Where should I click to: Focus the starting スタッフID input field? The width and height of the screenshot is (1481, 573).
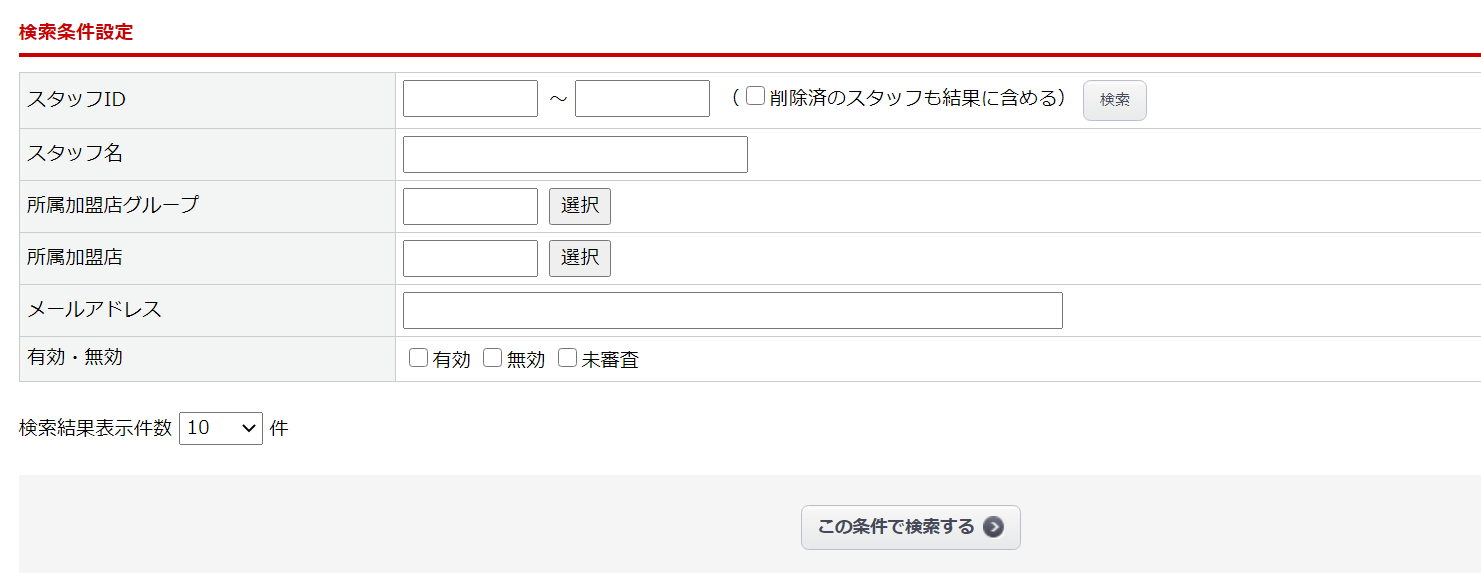470,99
